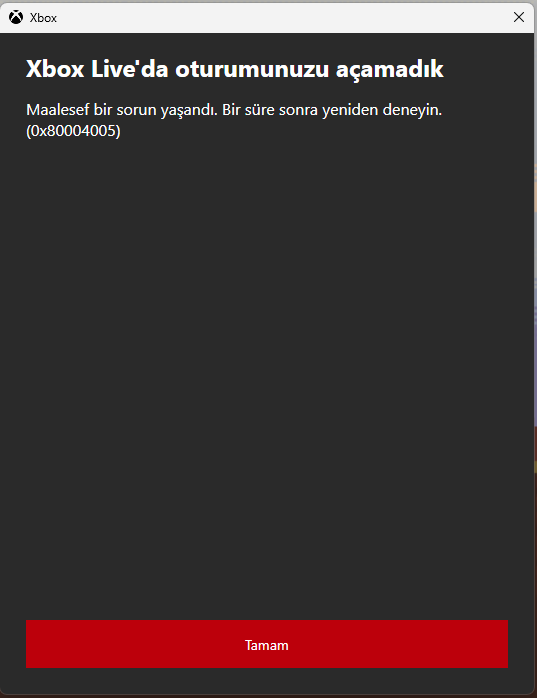Image resolution: width=537 pixels, height=698 pixels.
Task: Click the desktop wallpaper strip beside the dialog
Action: pos(535,312)
